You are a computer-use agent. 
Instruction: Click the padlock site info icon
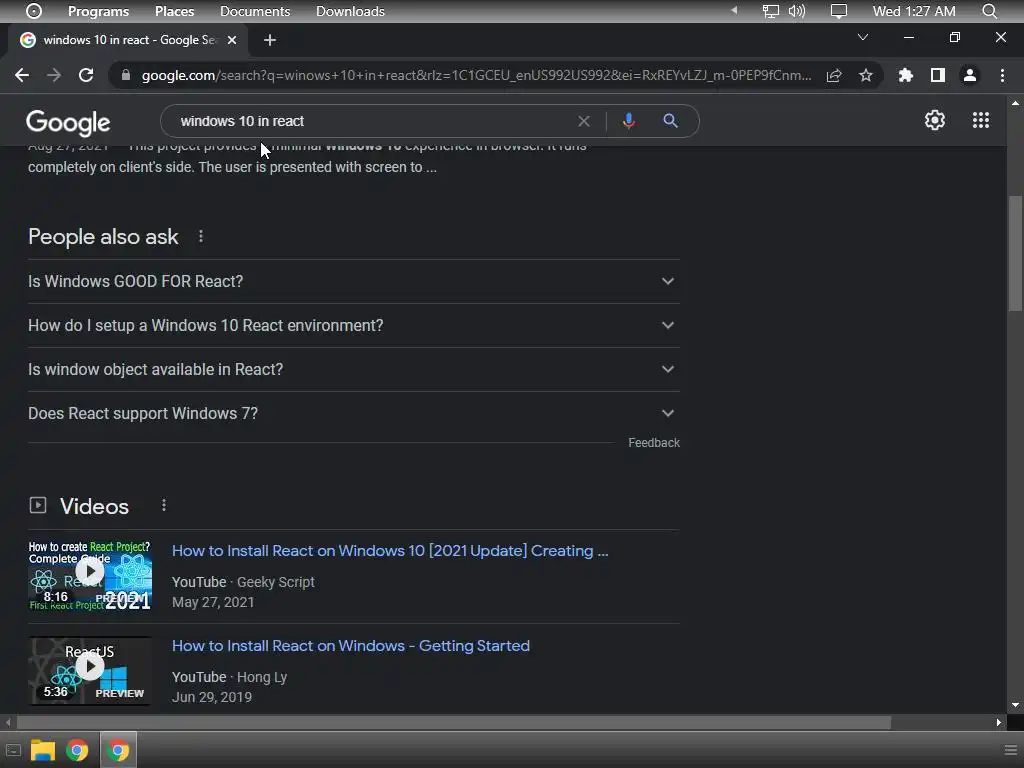(x=126, y=75)
